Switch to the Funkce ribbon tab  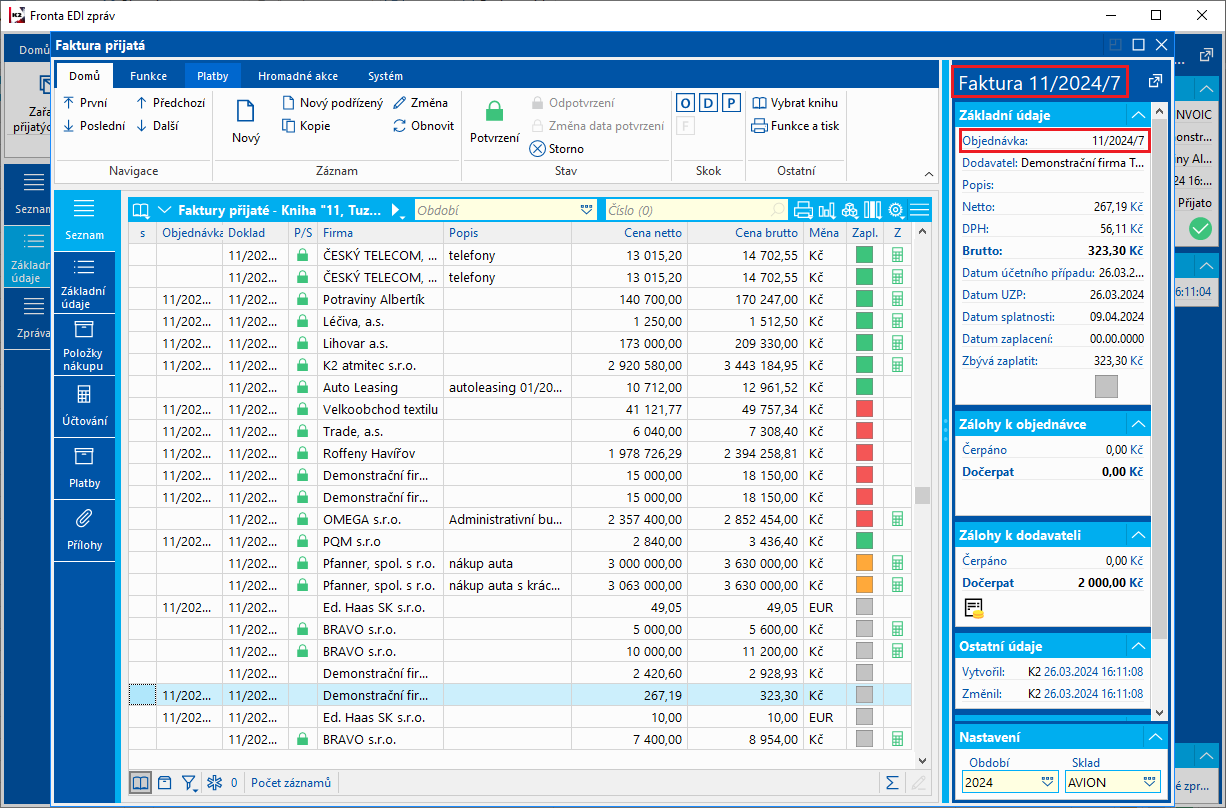point(148,76)
